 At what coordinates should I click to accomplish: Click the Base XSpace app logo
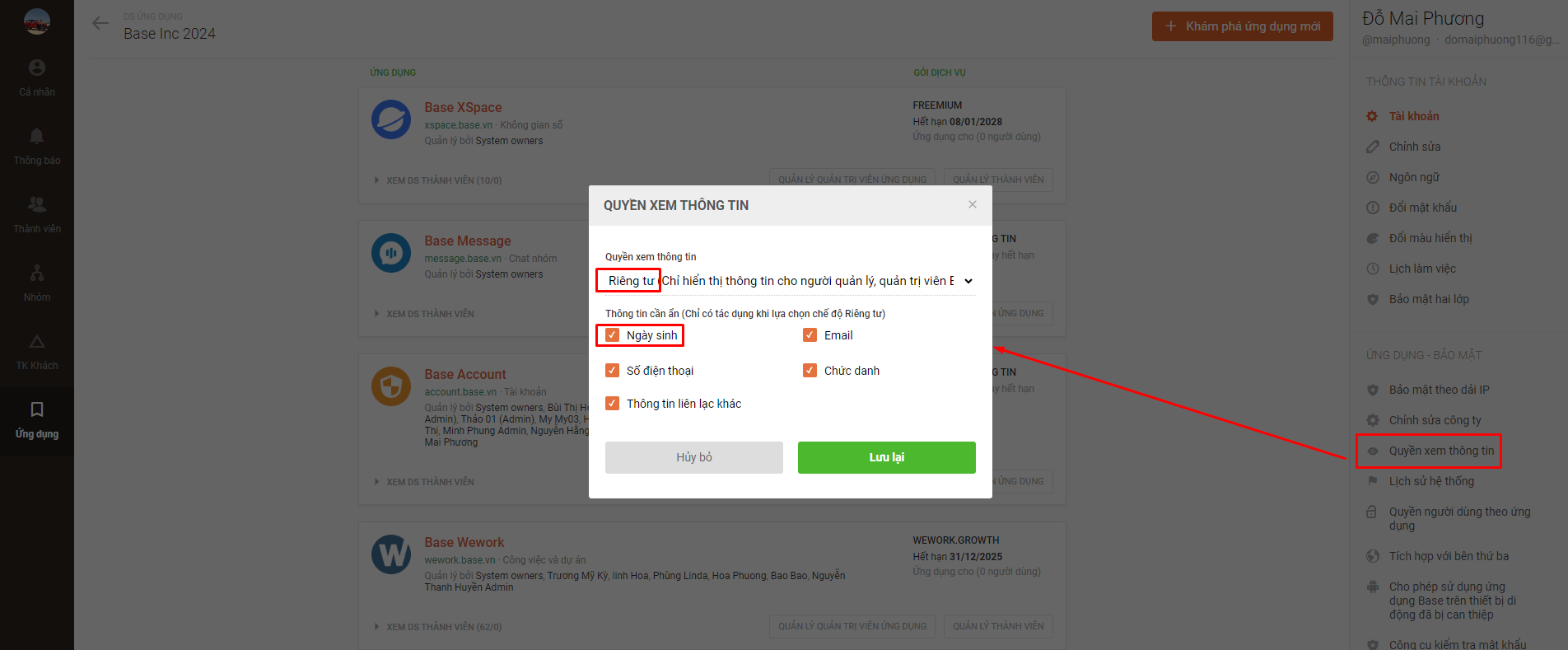pos(391,120)
